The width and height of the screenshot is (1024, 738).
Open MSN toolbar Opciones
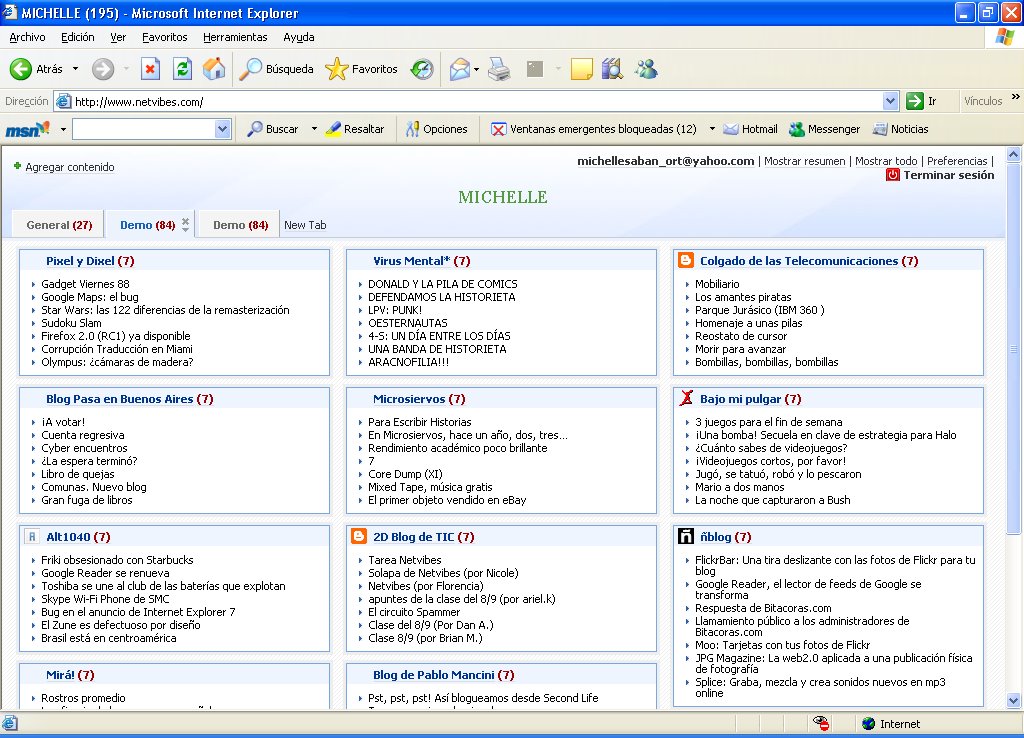coord(436,129)
